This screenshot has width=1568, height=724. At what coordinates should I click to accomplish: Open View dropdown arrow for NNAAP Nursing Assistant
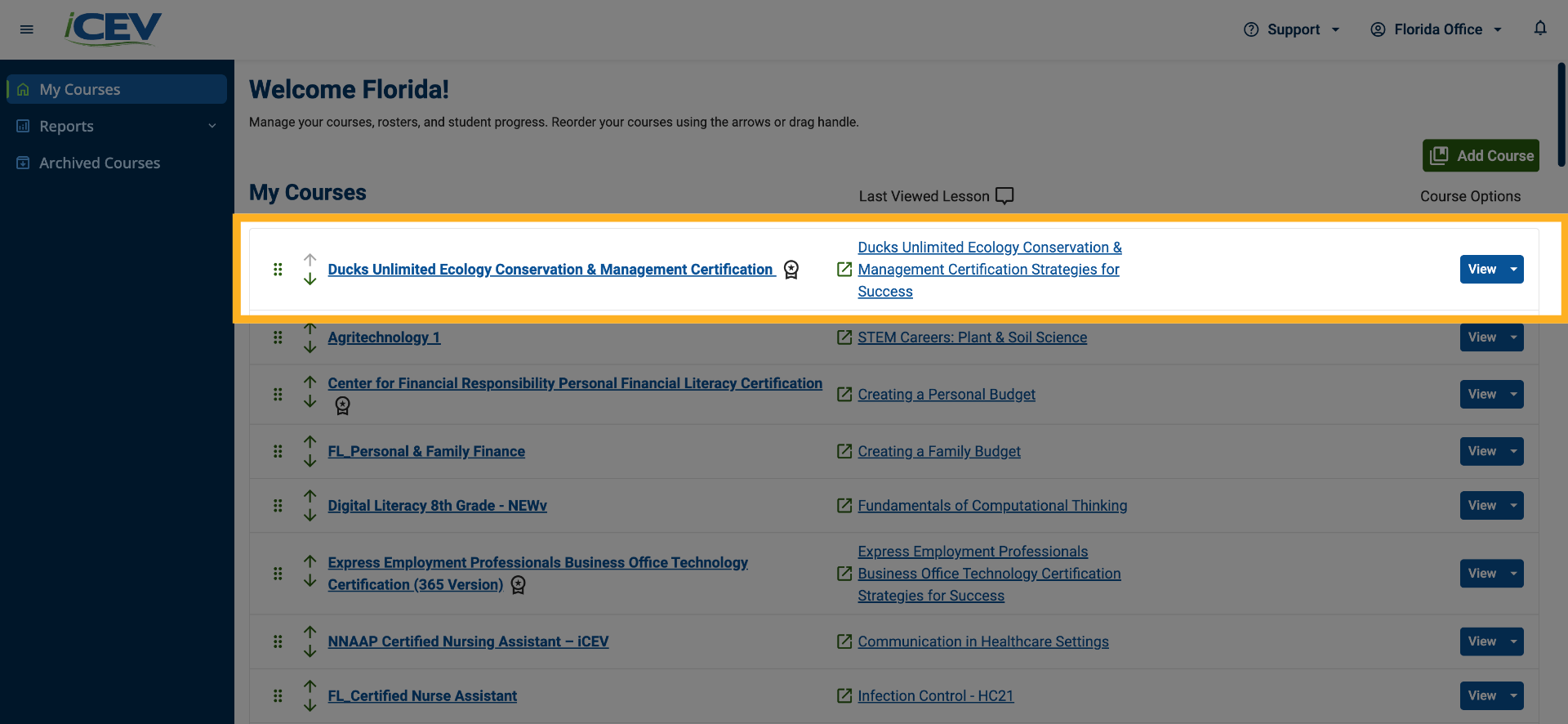(1514, 641)
